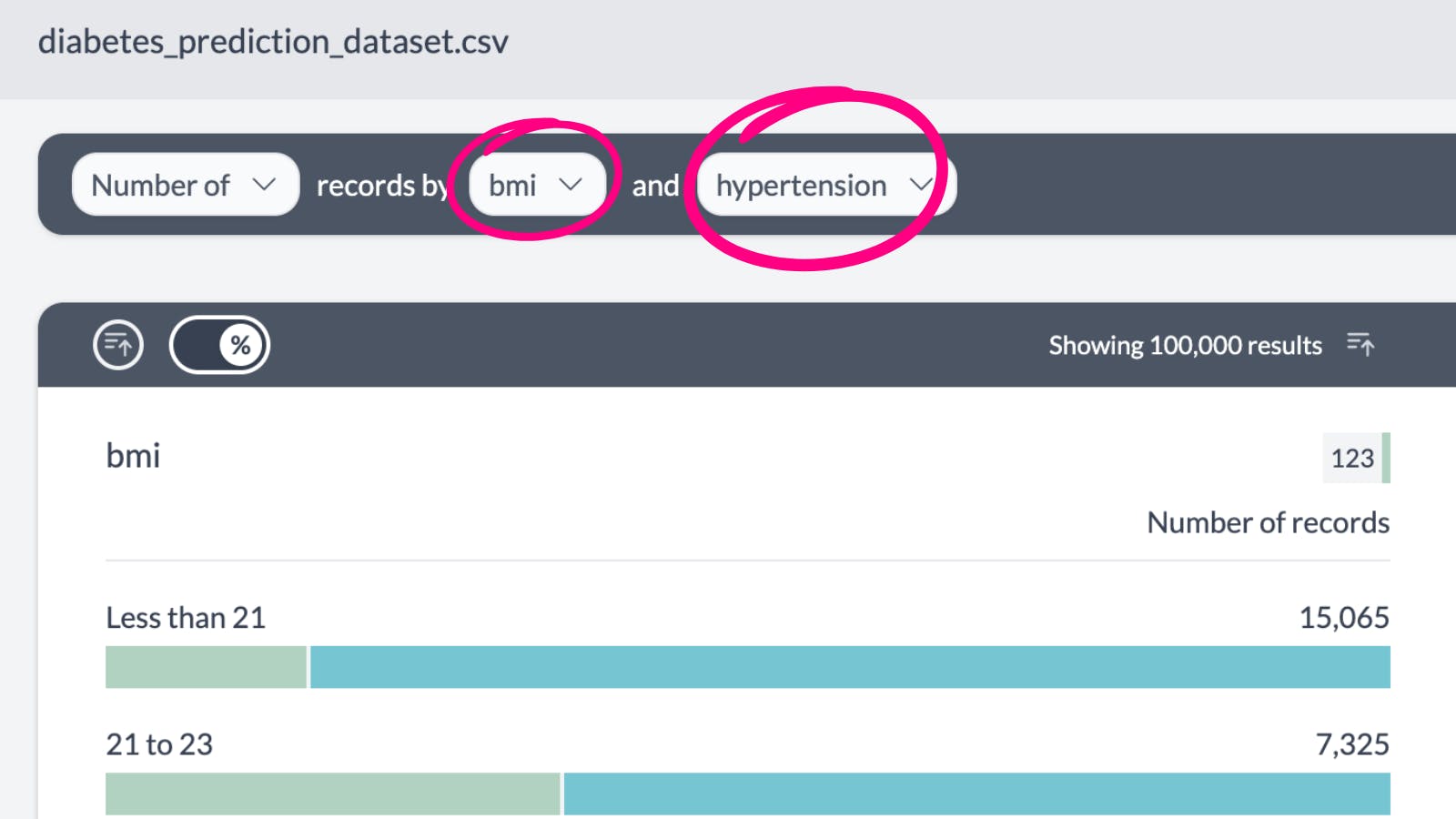Click the "Showing 100,000 results" text
The height and width of the screenshot is (819, 1456).
[x=1185, y=346]
